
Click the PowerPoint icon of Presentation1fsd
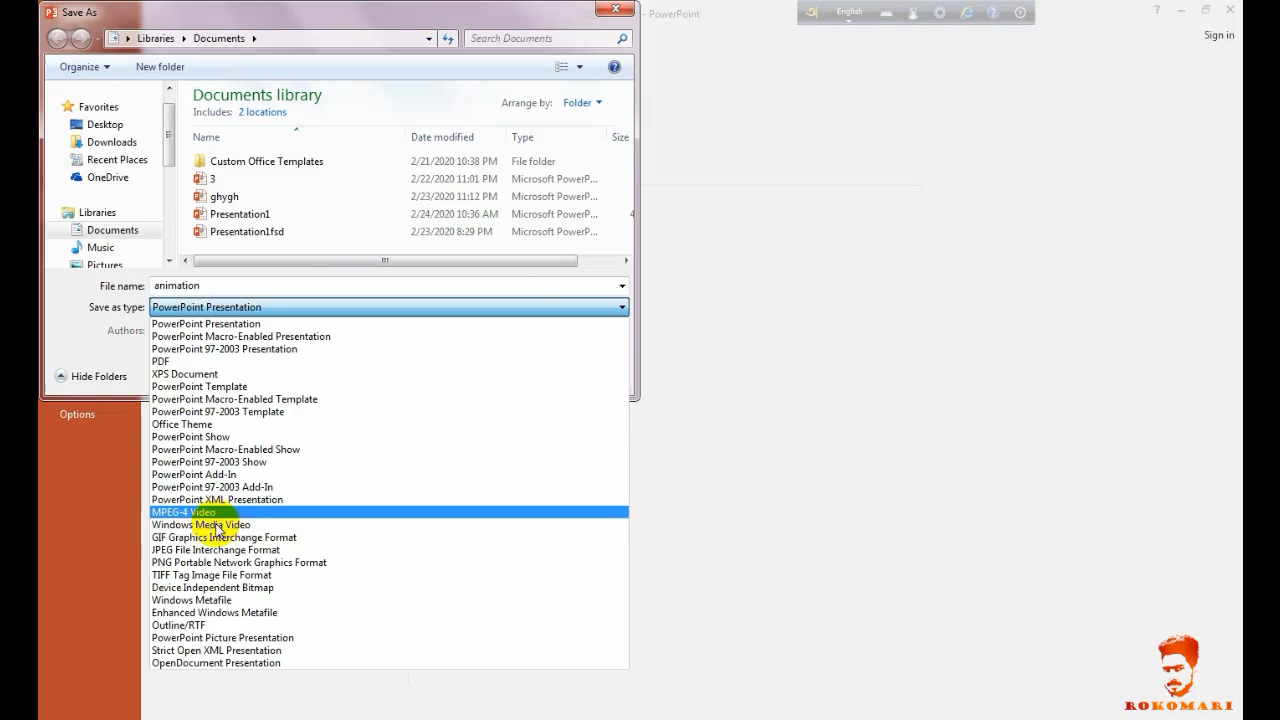(x=200, y=231)
